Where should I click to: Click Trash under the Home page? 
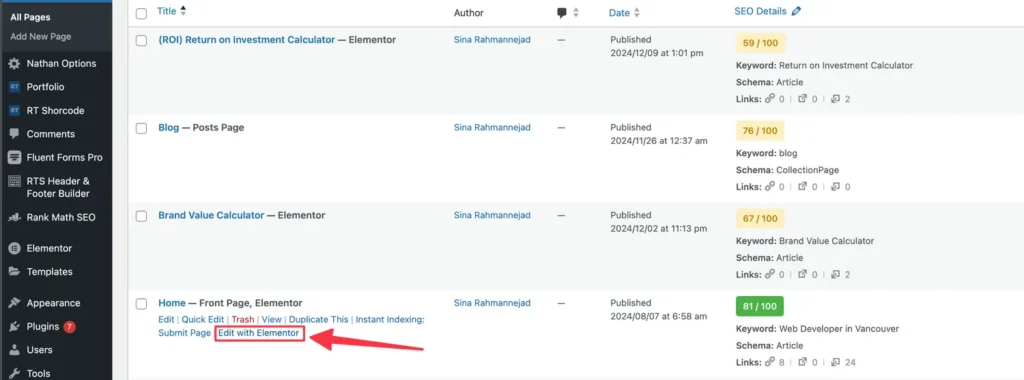pyautogui.click(x=243, y=319)
